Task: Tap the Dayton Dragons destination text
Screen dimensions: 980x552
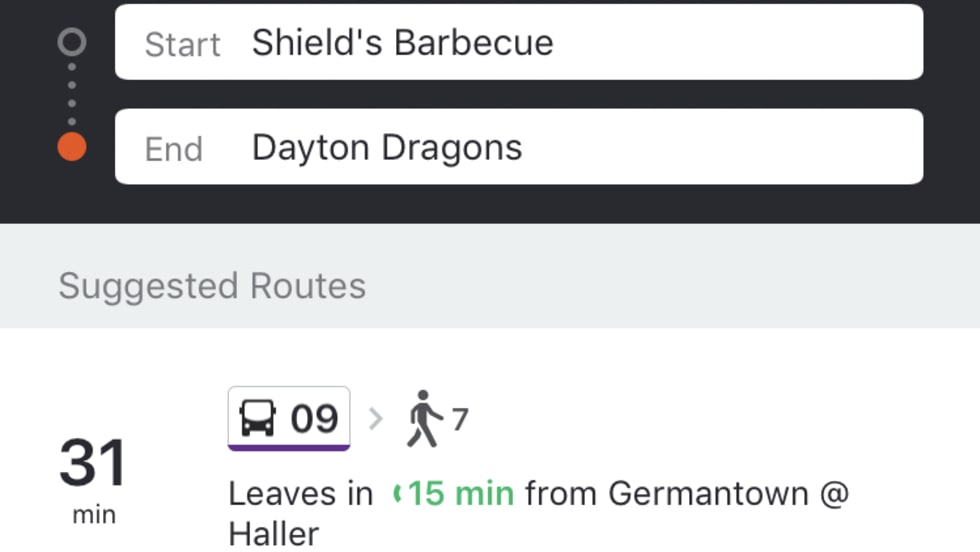Action: tap(387, 148)
